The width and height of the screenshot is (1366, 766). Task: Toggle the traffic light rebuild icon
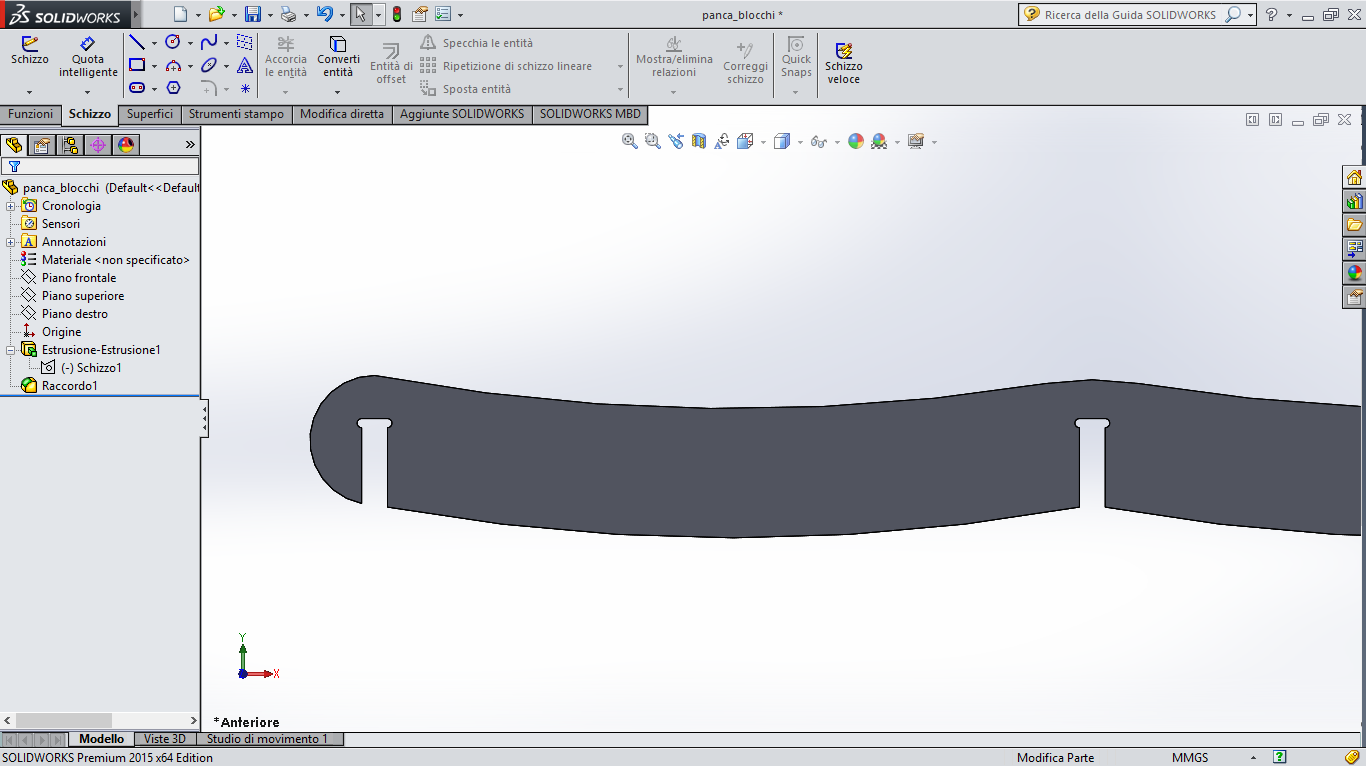coord(396,14)
